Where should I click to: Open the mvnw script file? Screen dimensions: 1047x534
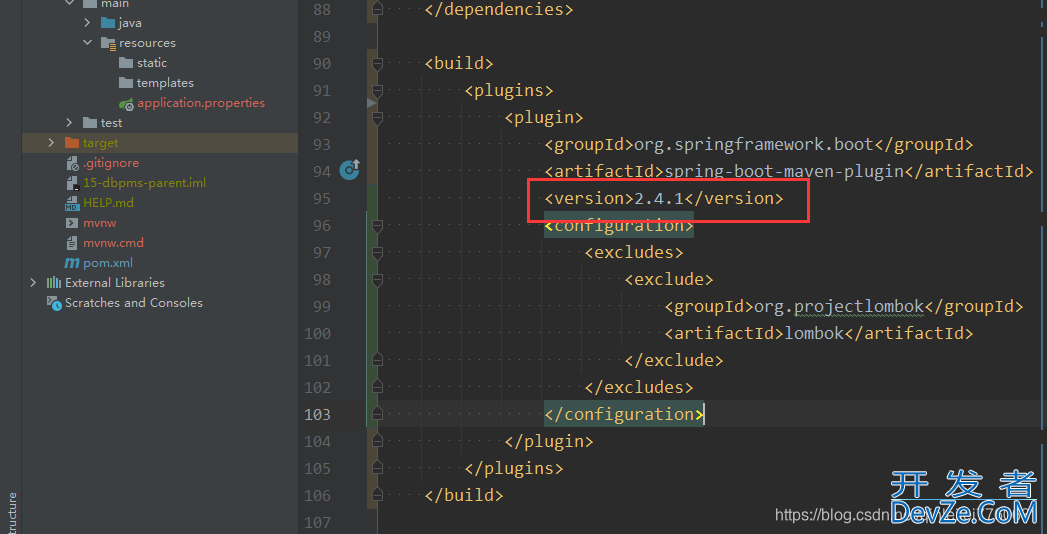click(99, 223)
